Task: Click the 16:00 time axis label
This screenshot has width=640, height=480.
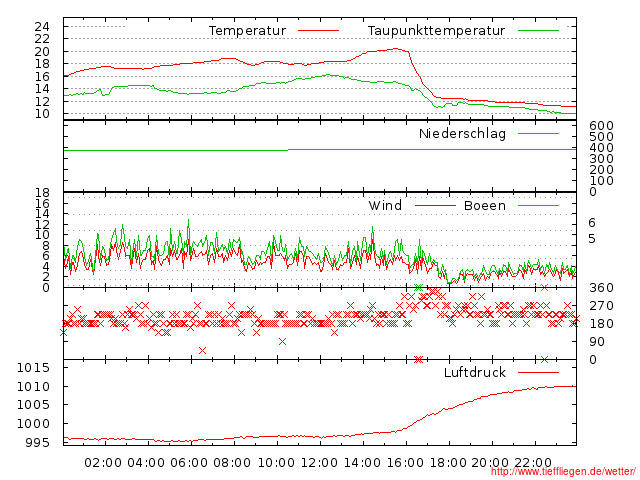Action: click(405, 463)
